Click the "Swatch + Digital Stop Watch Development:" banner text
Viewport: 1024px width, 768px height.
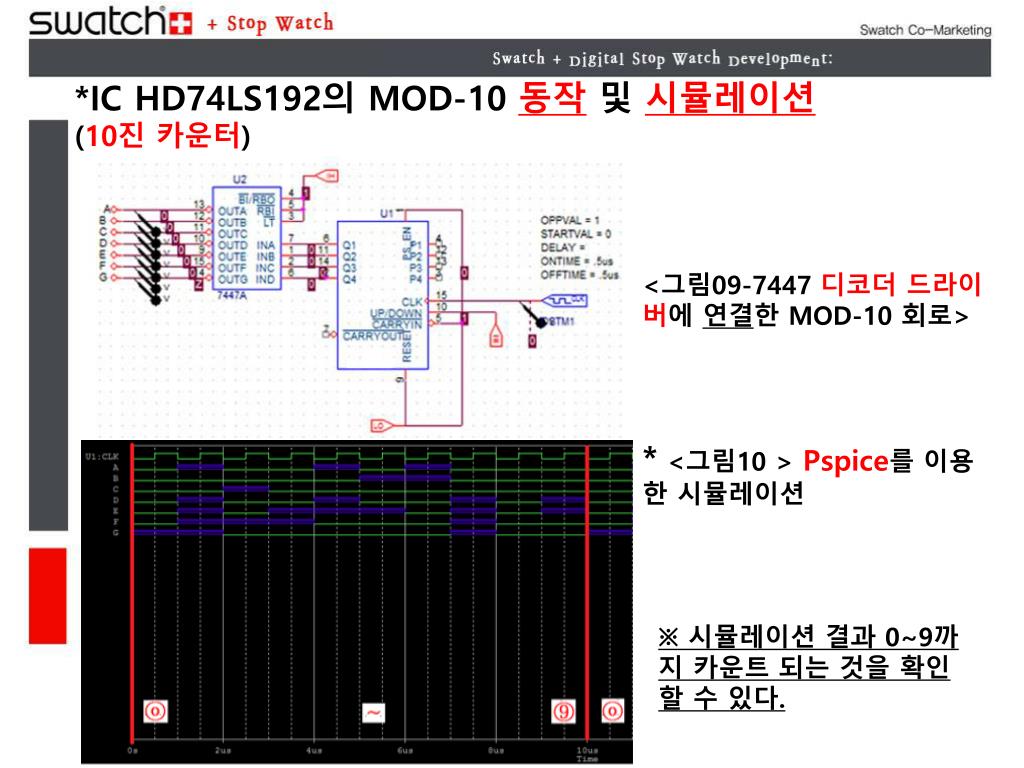[x=662, y=59]
